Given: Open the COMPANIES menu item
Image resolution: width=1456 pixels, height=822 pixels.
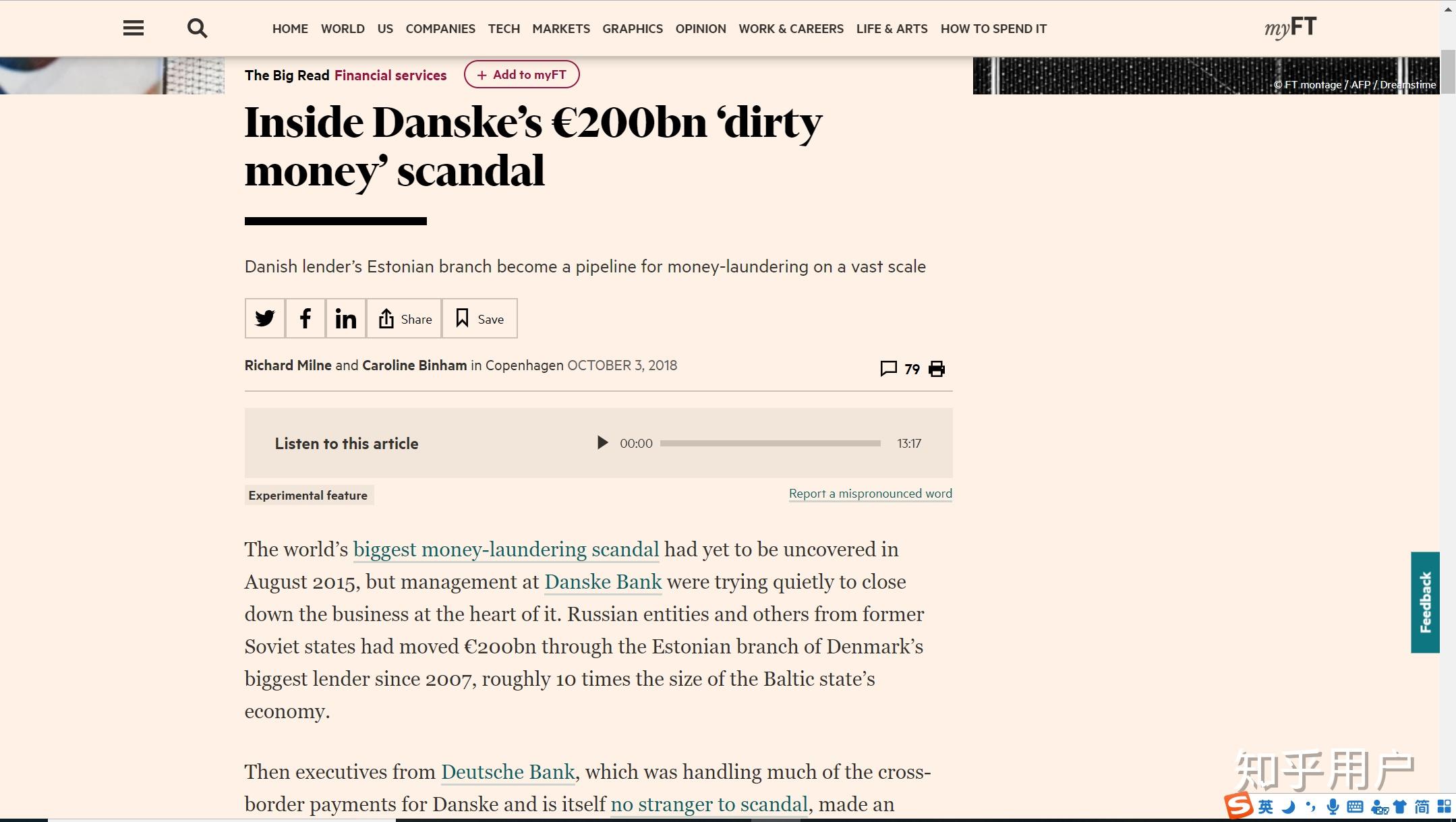Looking at the screenshot, I should pos(440,29).
